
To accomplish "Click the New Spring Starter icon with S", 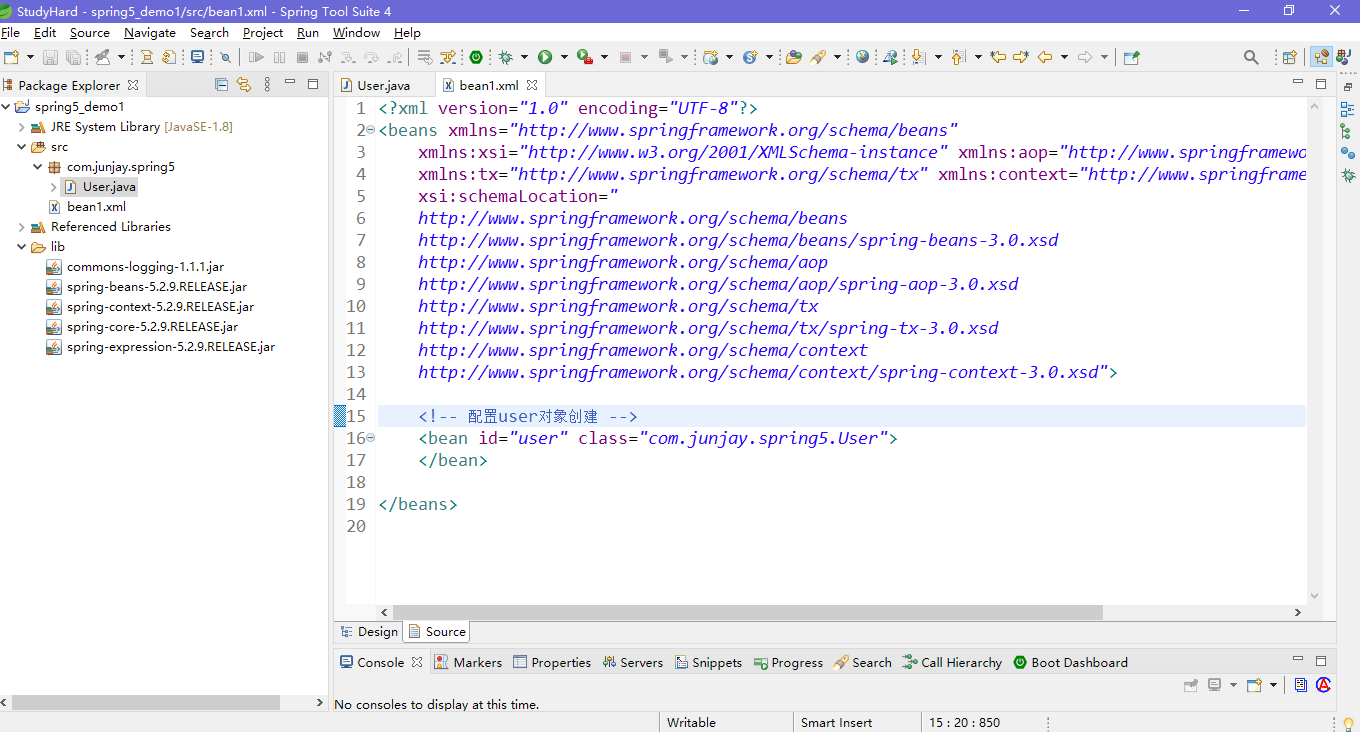I will 750,57.
